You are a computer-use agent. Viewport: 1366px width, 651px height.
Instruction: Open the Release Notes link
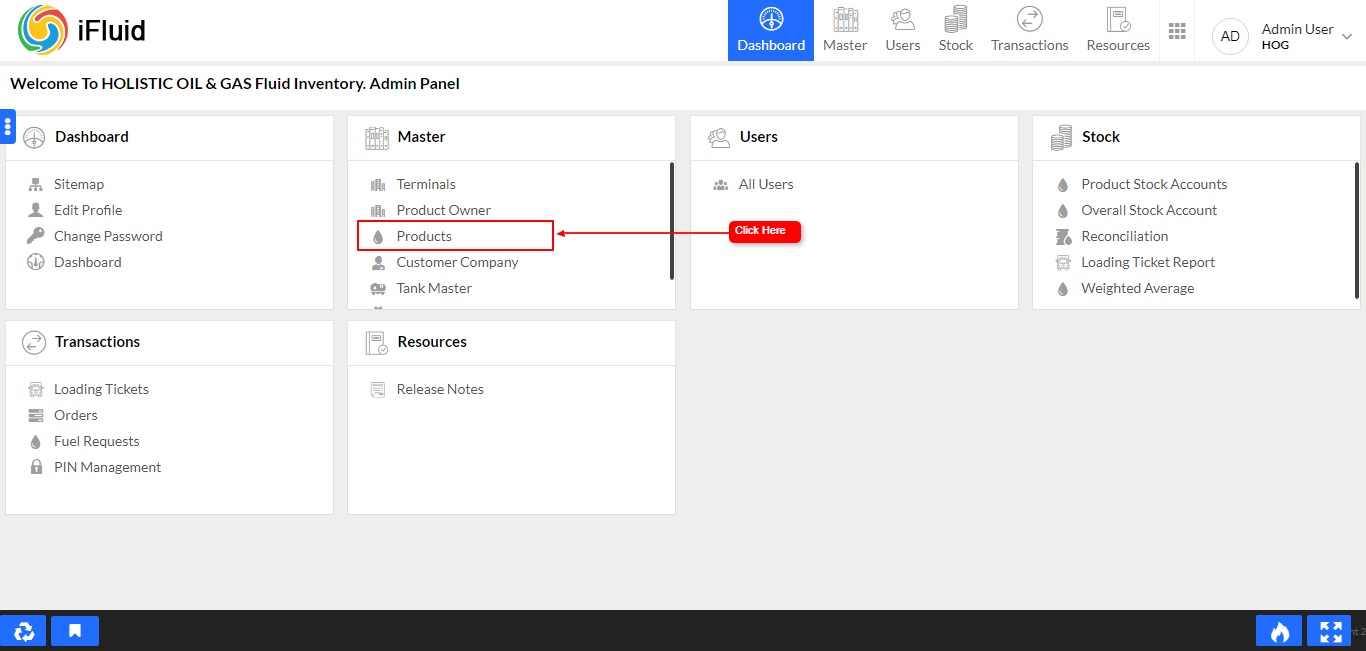440,389
